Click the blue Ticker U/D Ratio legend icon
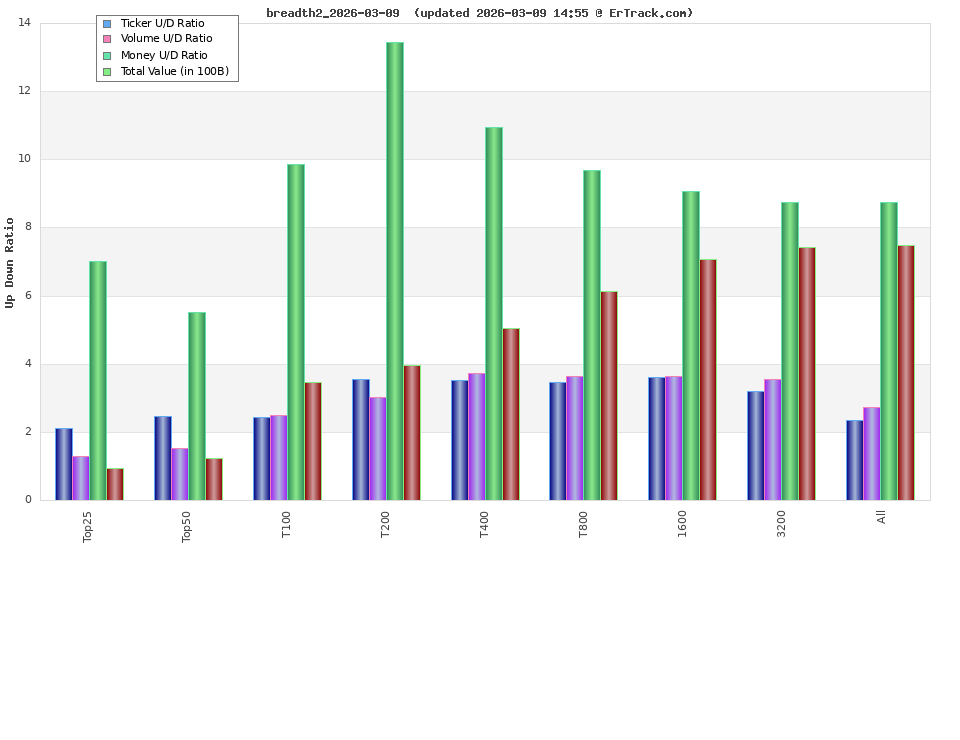Image resolution: width=960 pixels, height=740 pixels. pos(105,23)
